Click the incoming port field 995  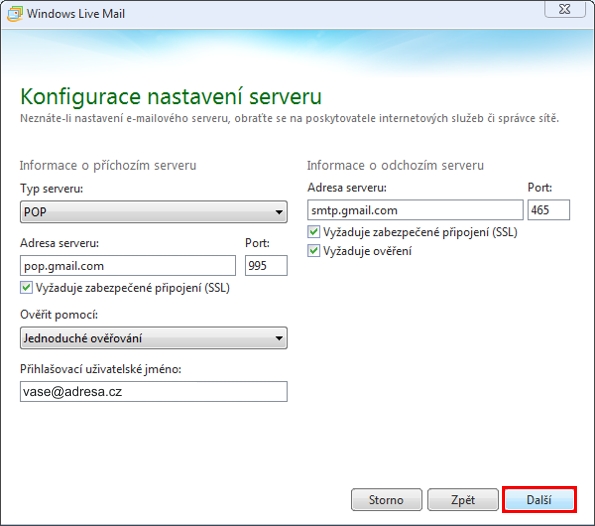(266, 266)
